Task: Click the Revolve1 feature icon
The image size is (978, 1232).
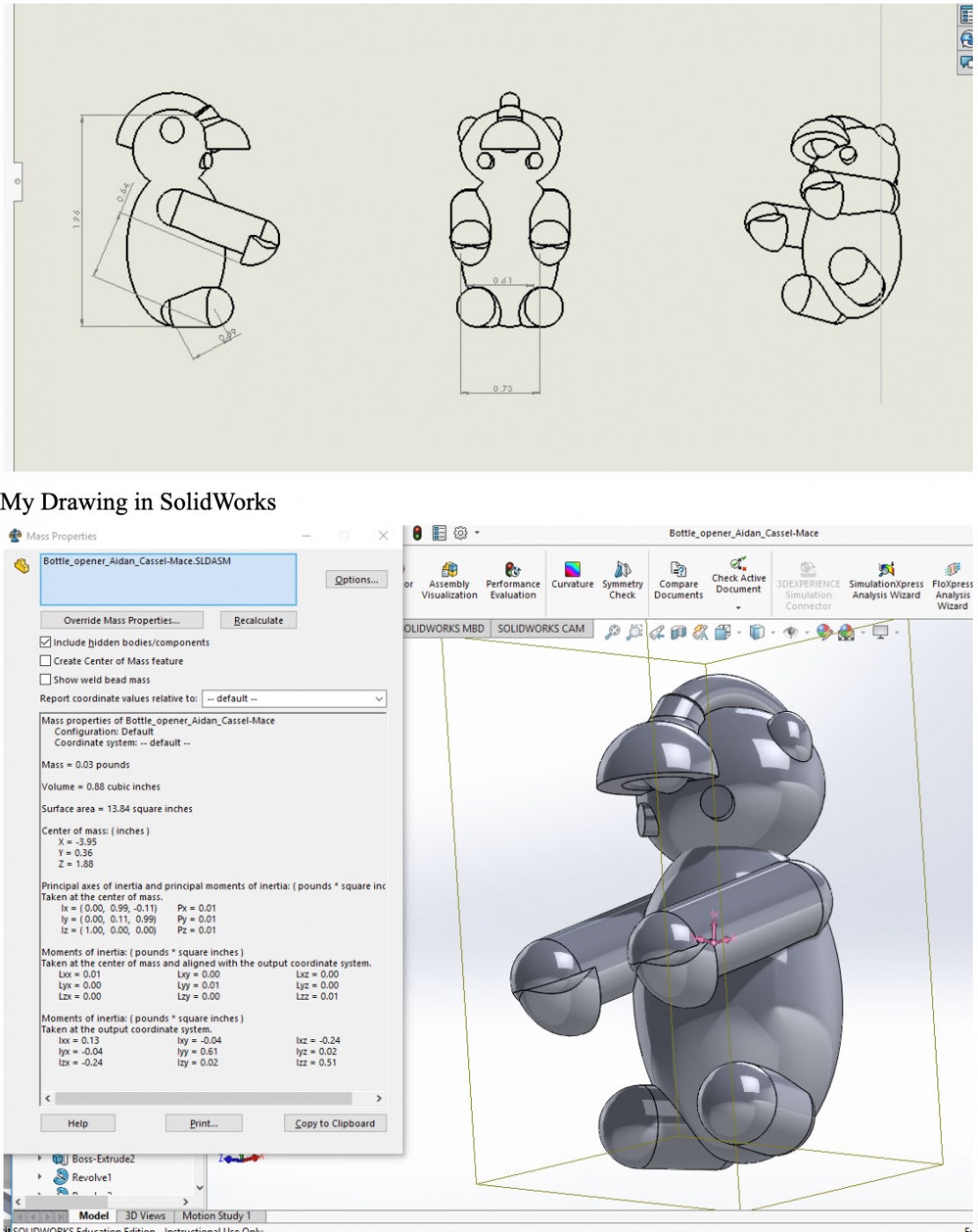Action: (61, 1177)
